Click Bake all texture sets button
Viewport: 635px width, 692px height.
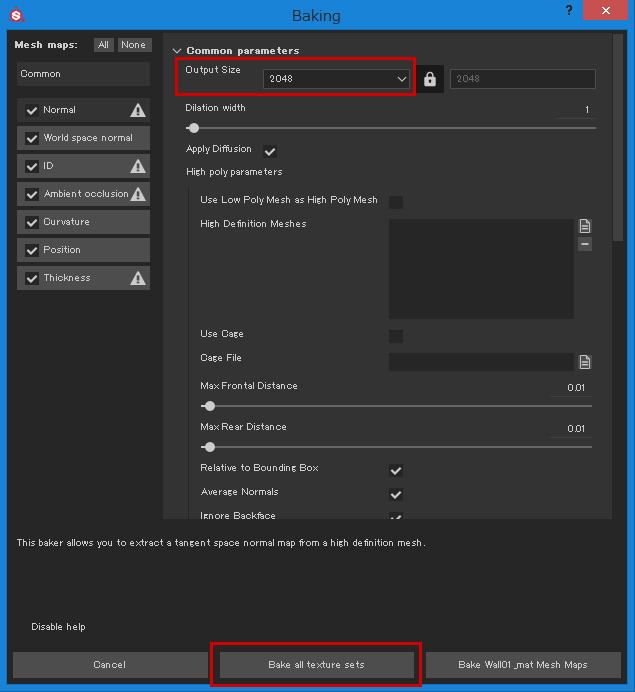[x=317, y=665]
